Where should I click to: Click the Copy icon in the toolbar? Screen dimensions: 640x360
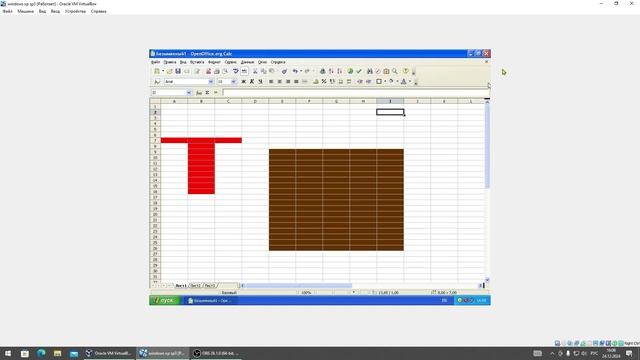point(263,71)
